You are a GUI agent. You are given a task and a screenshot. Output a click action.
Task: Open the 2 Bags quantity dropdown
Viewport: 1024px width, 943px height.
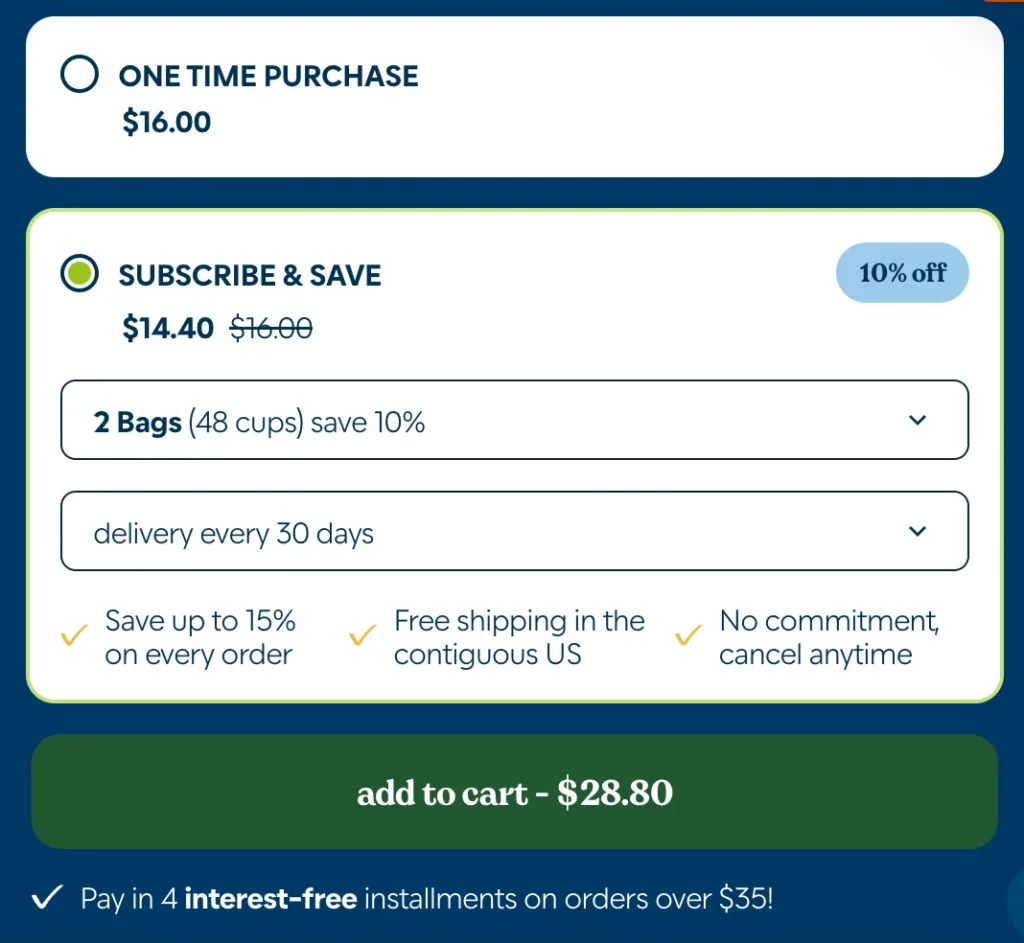tap(514, 421)
